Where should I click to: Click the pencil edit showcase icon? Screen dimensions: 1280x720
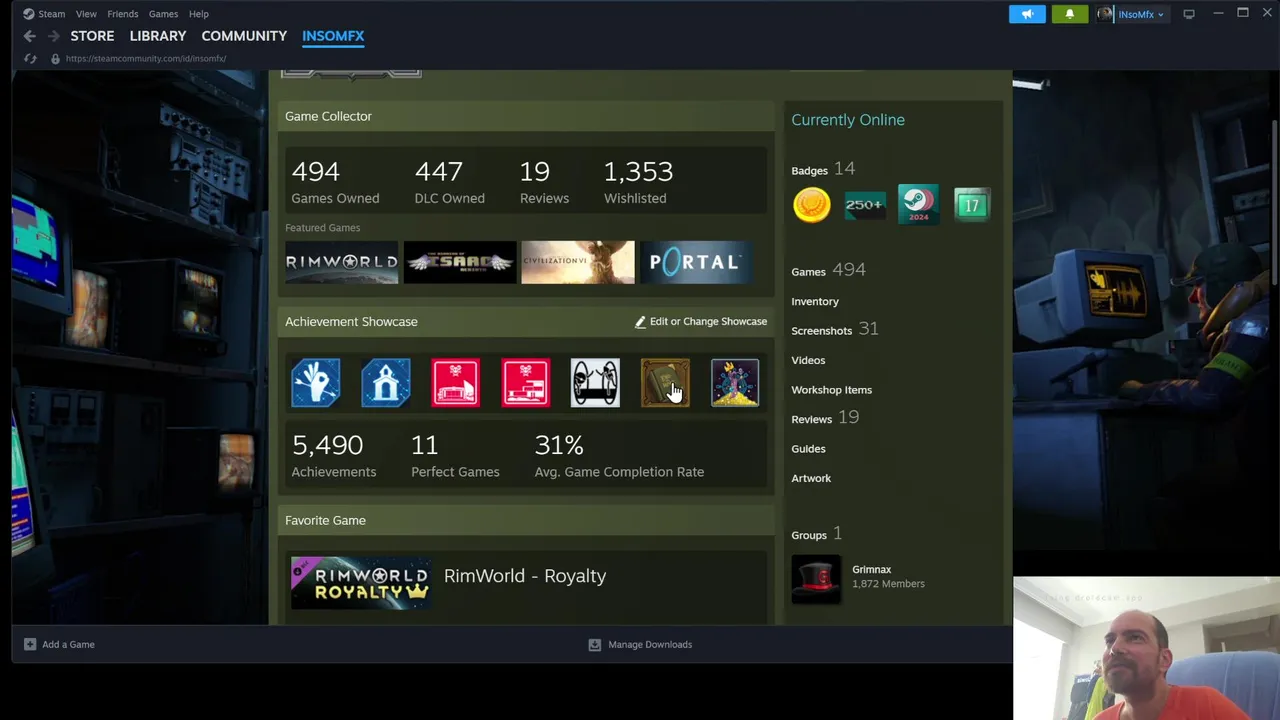tap(640, 322)
